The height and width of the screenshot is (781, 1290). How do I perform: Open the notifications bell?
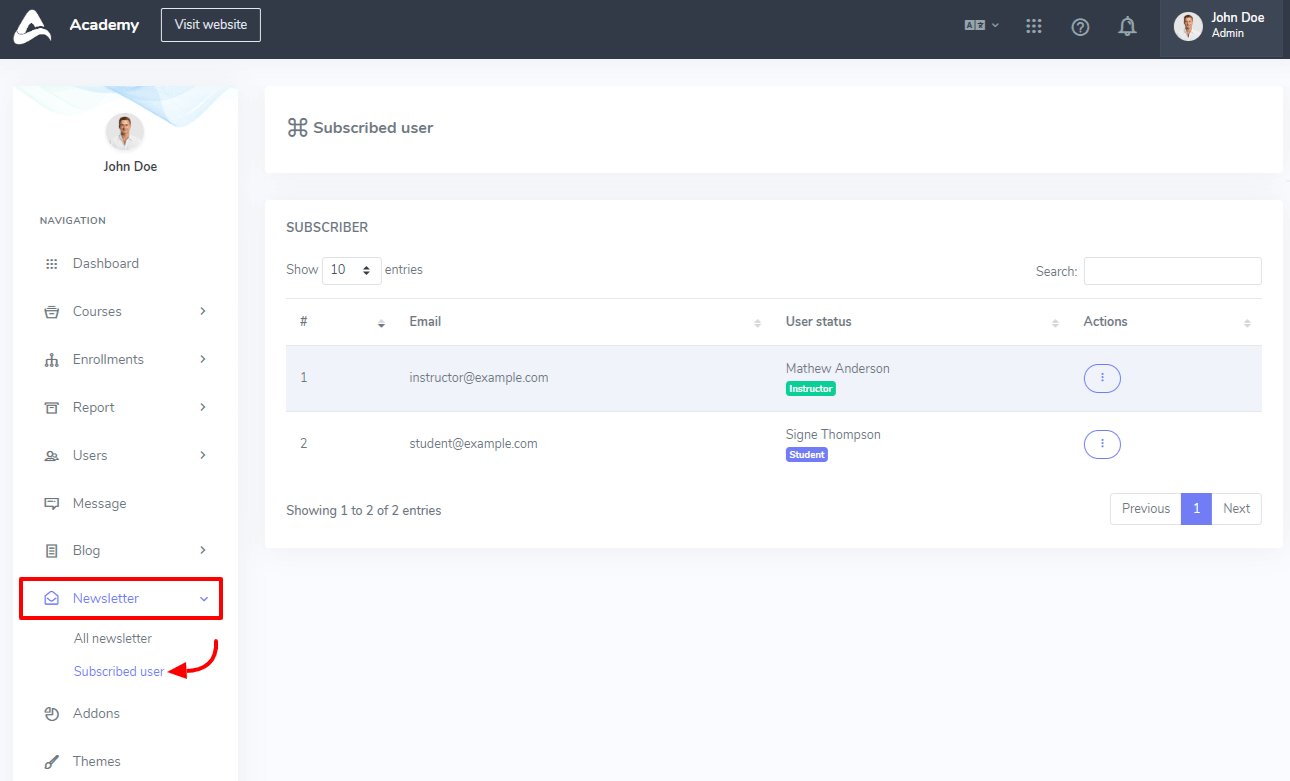[x=1127, y=27]
